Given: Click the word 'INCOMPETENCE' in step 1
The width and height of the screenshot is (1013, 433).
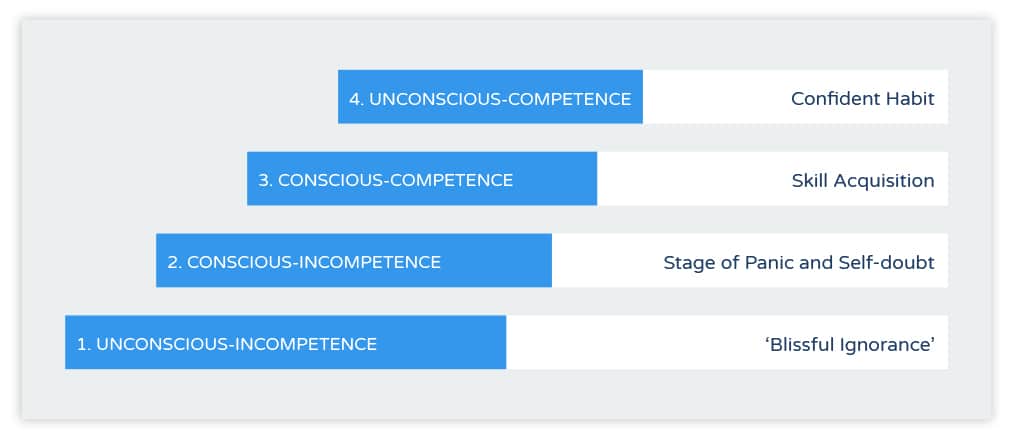Looking at the screenshot, I should 304,344.
